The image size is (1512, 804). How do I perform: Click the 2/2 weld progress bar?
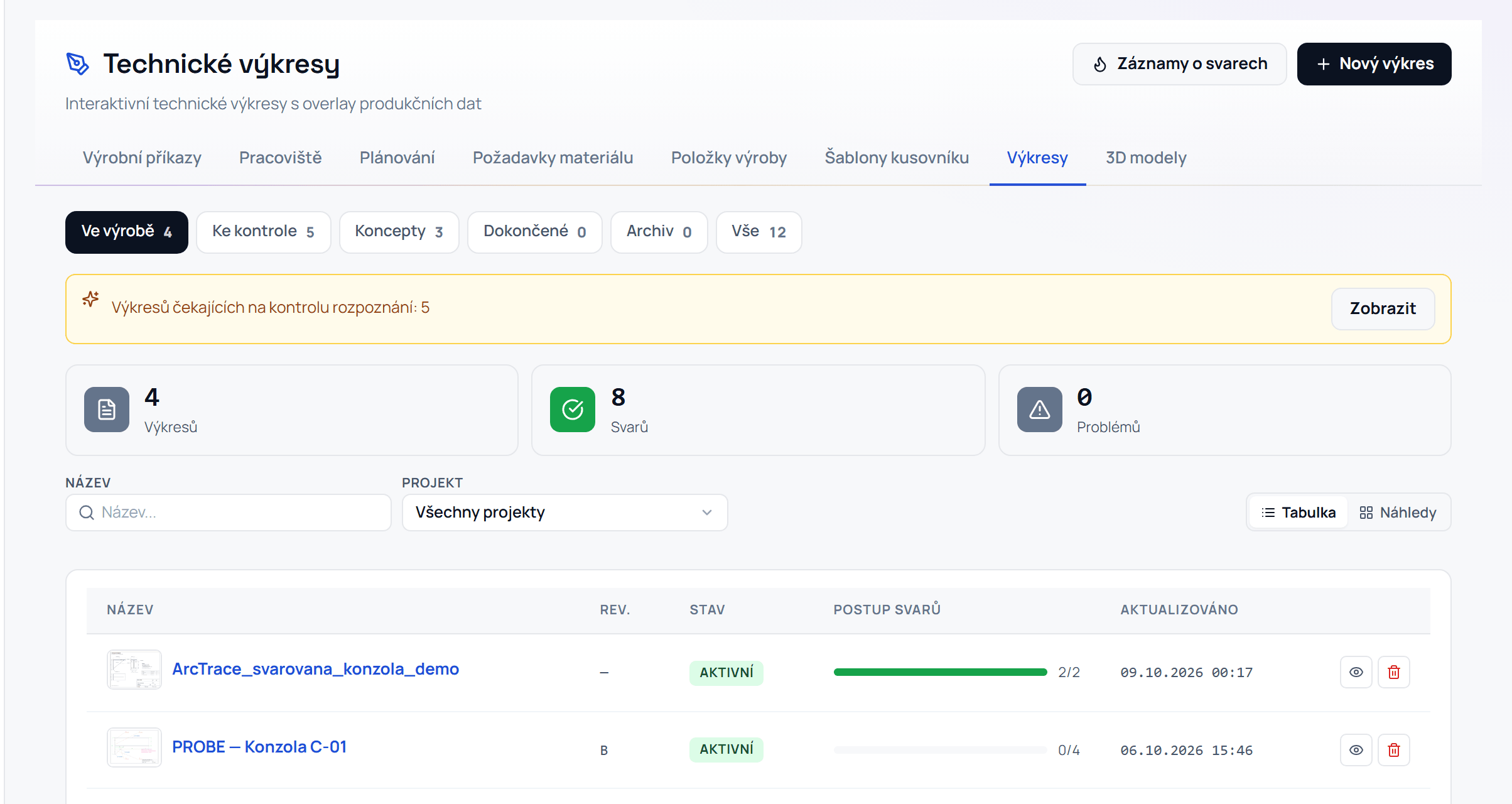coord(940,672)
